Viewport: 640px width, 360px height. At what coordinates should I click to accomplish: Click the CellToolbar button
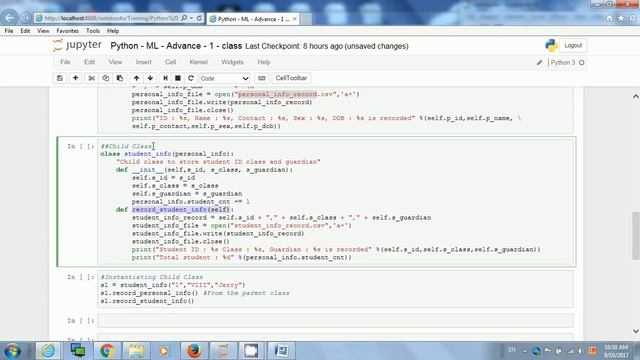[x=291, y=78]
